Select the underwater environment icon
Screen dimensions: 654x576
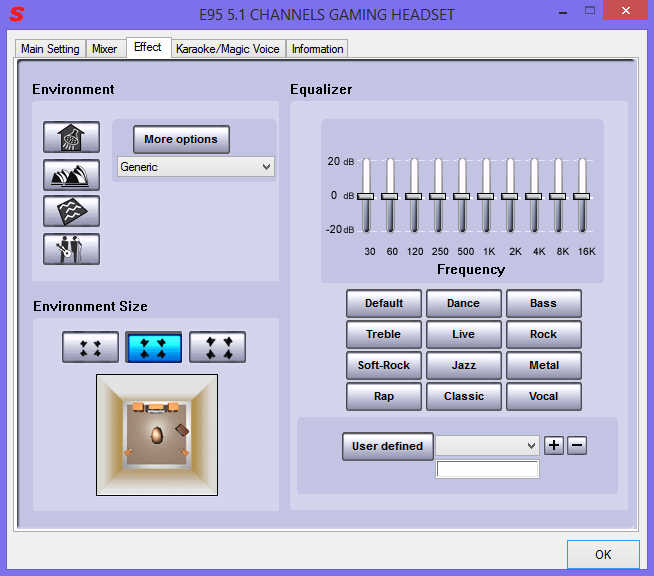pyautogui.click(x=71, y=211)
